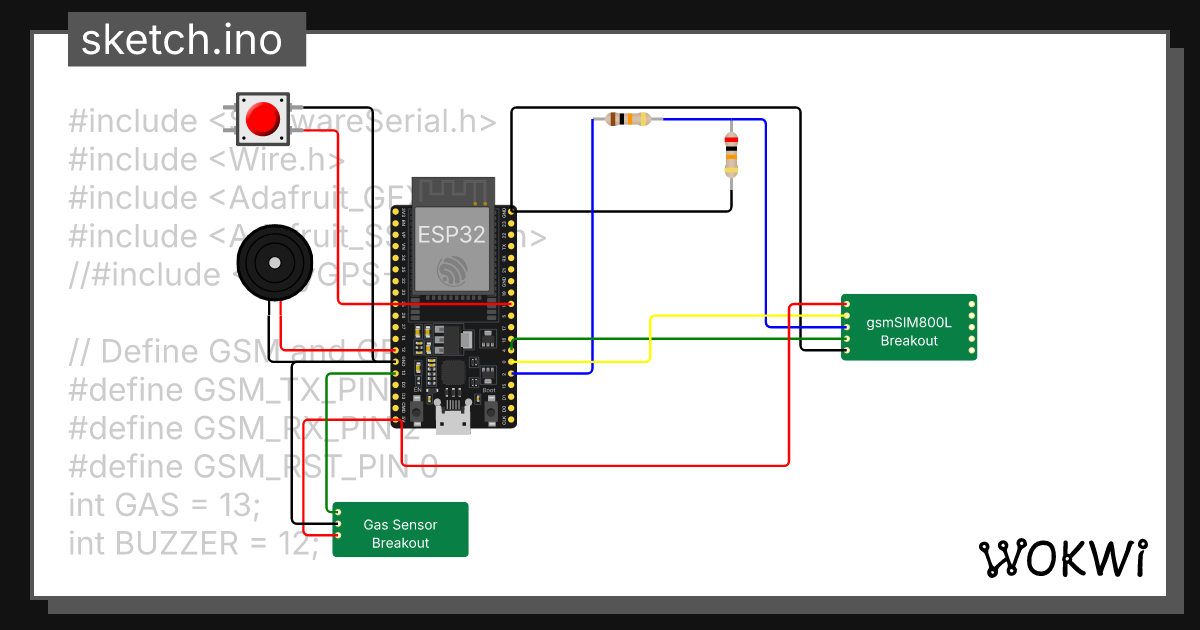This screenshot has height=630, width=1200.
Task: Click the ESP32 Wi-Fi antenna area
Action: (x=454, y=190)
